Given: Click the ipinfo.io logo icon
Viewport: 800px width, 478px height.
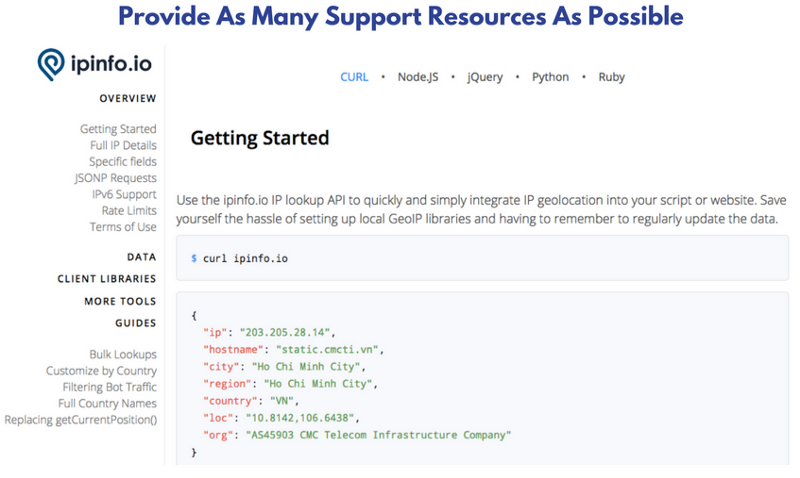Looking at the screenshot, I should (51, 64).
